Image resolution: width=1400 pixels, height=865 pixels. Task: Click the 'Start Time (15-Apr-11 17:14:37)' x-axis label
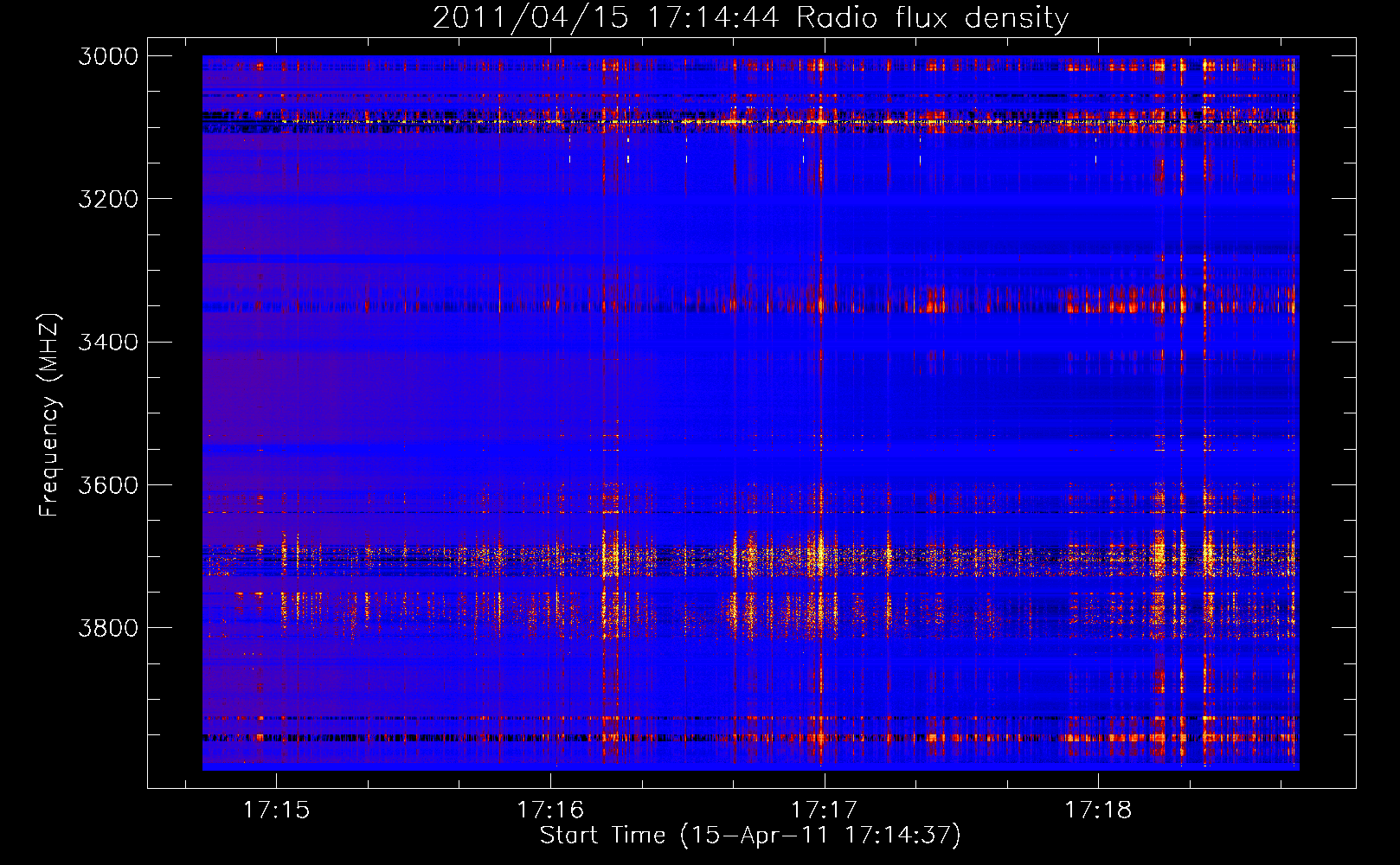point(750,836)
